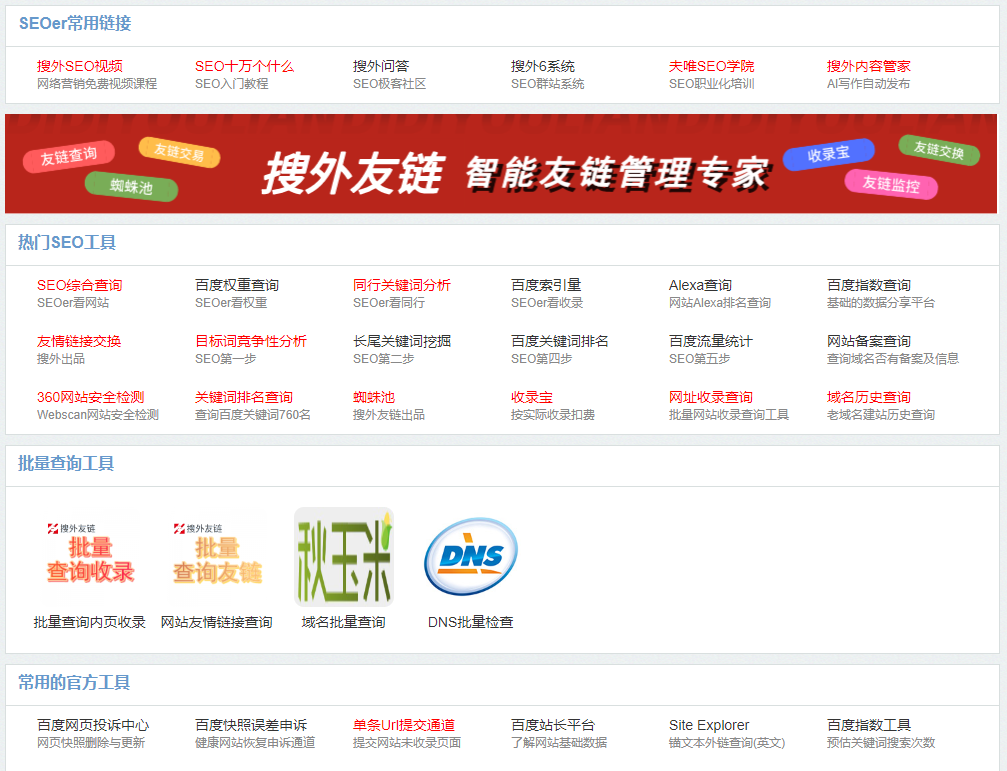Open red 蜘蛛池 link in tools list
Image resolution: width=1007 pixels, height=771 pixels.
(x=374, y=397)
